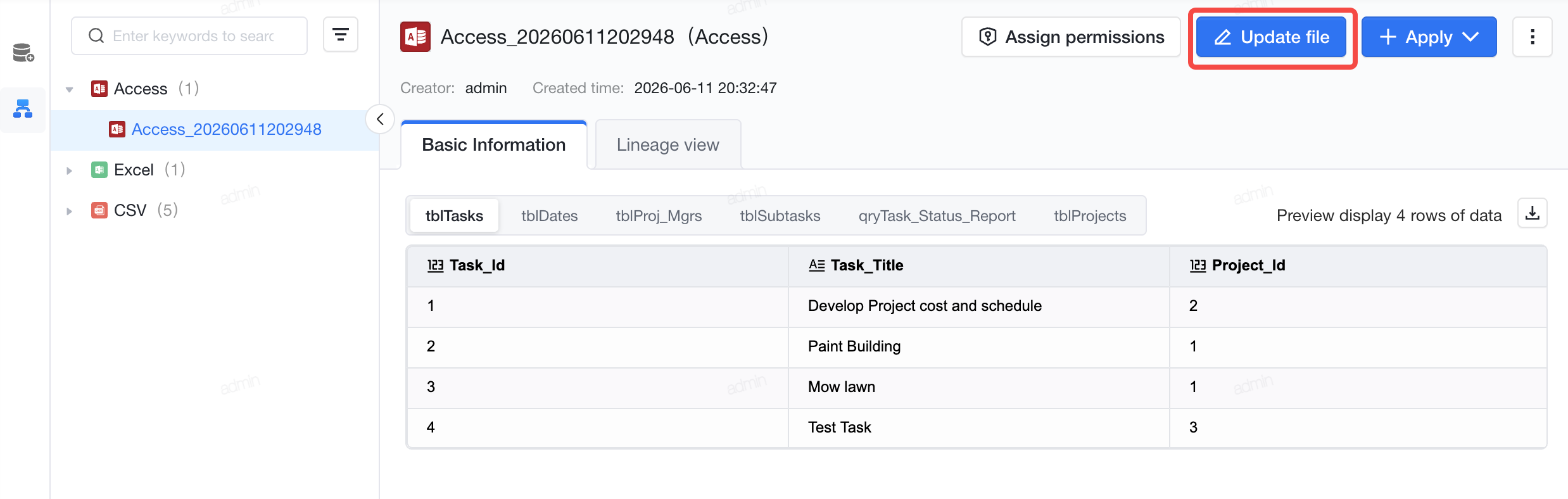Click the filter icon beside search

point(341,35)
